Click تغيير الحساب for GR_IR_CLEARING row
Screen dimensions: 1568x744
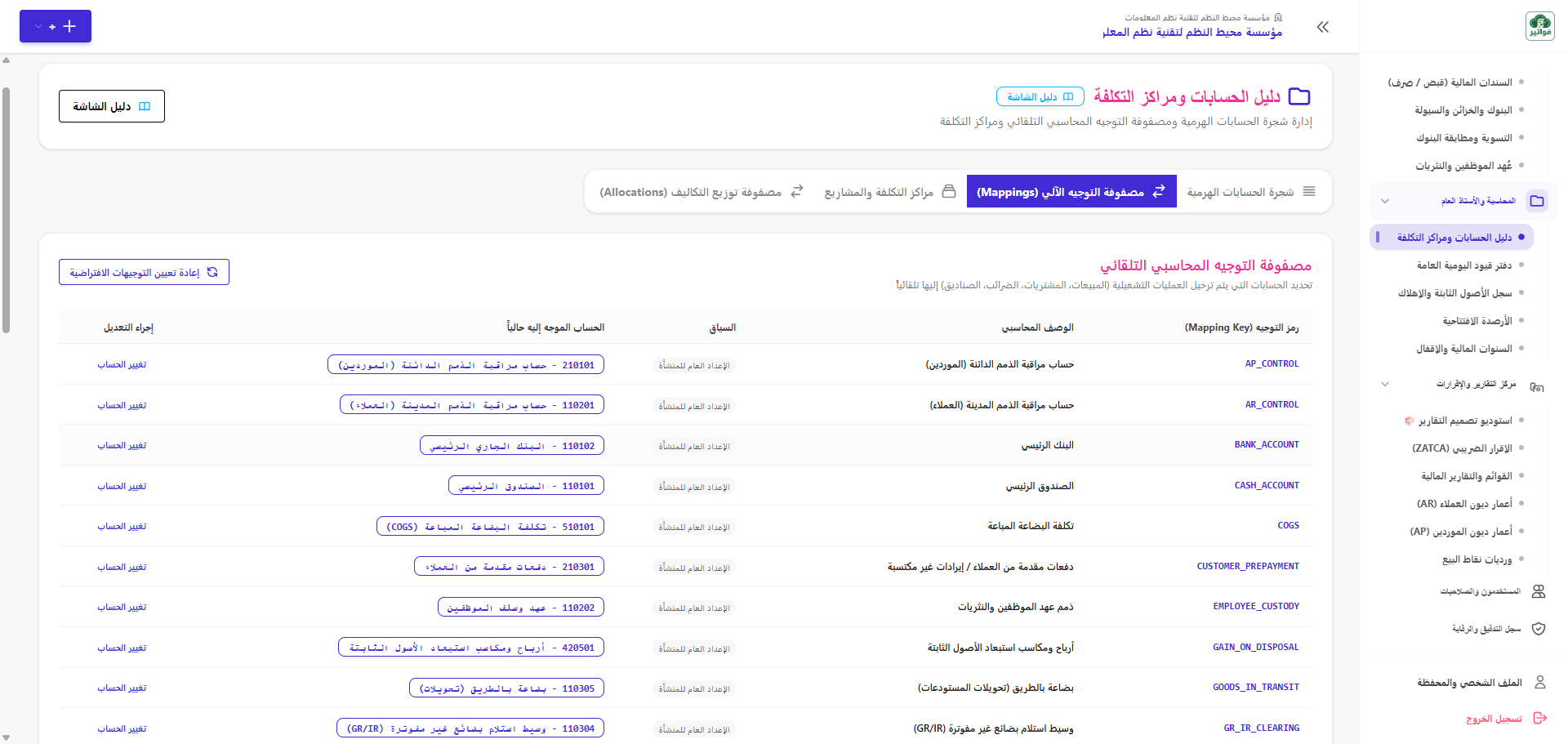(122, 728)
